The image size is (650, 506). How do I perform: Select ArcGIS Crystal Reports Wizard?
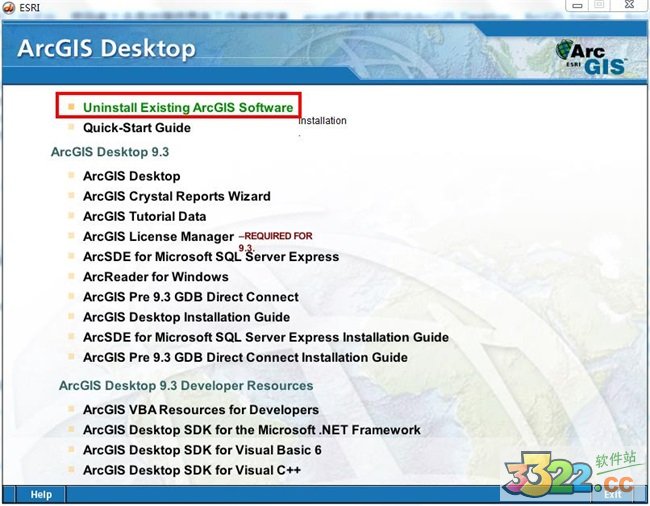tap(177, 196)
